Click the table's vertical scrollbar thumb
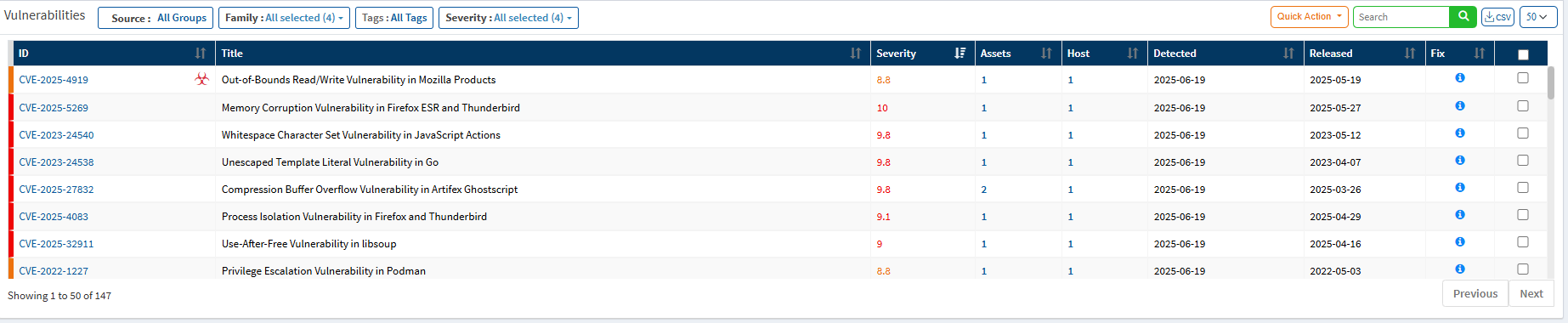Image resolution: width=1568 pixels, height=323 pixels. coord(1550,83)
